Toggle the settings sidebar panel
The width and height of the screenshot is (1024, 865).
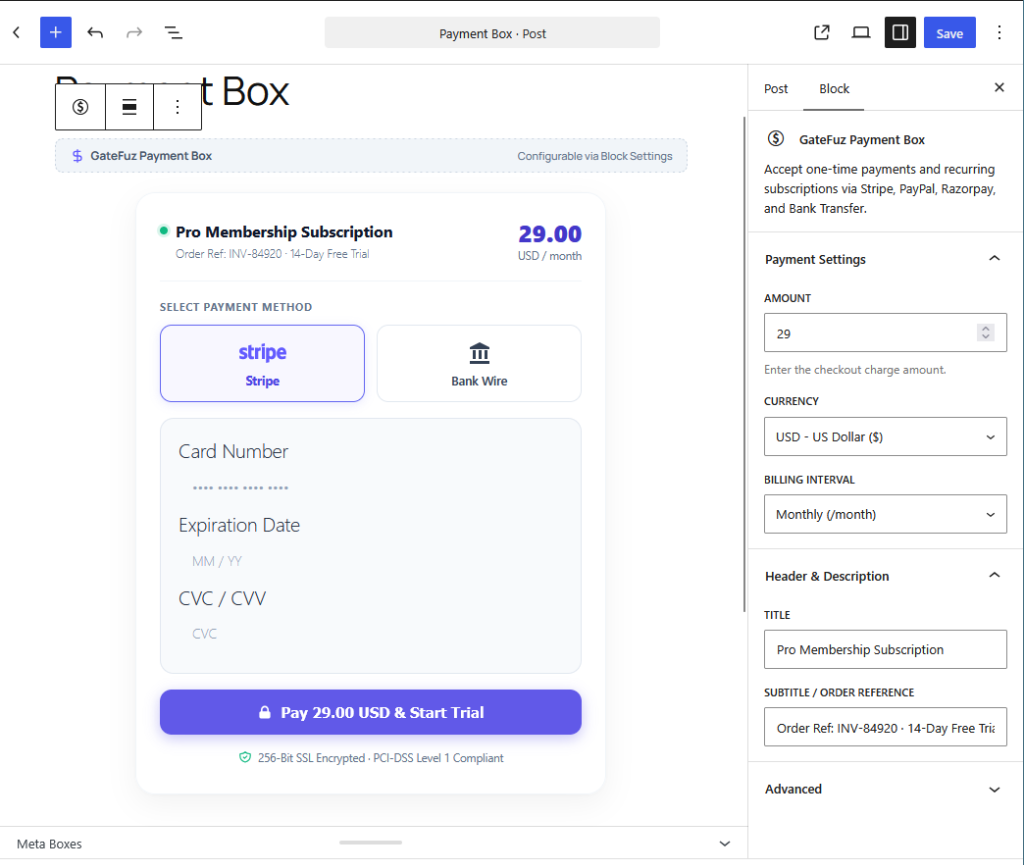coord(900,33)
